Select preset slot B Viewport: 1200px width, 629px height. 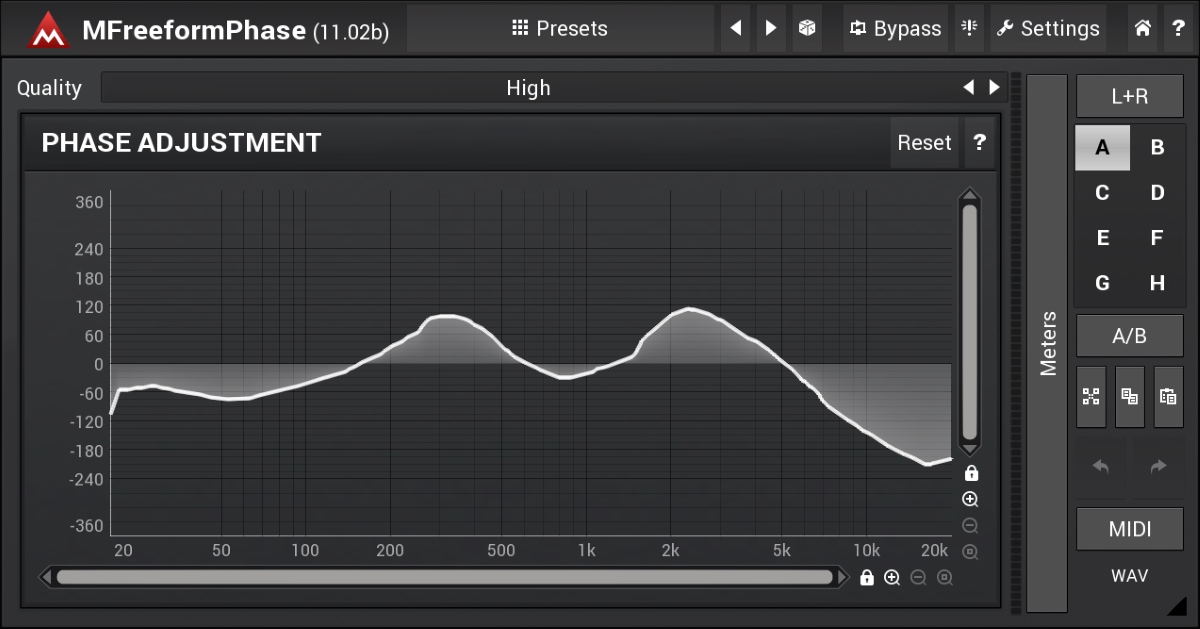pos(1157,148)
